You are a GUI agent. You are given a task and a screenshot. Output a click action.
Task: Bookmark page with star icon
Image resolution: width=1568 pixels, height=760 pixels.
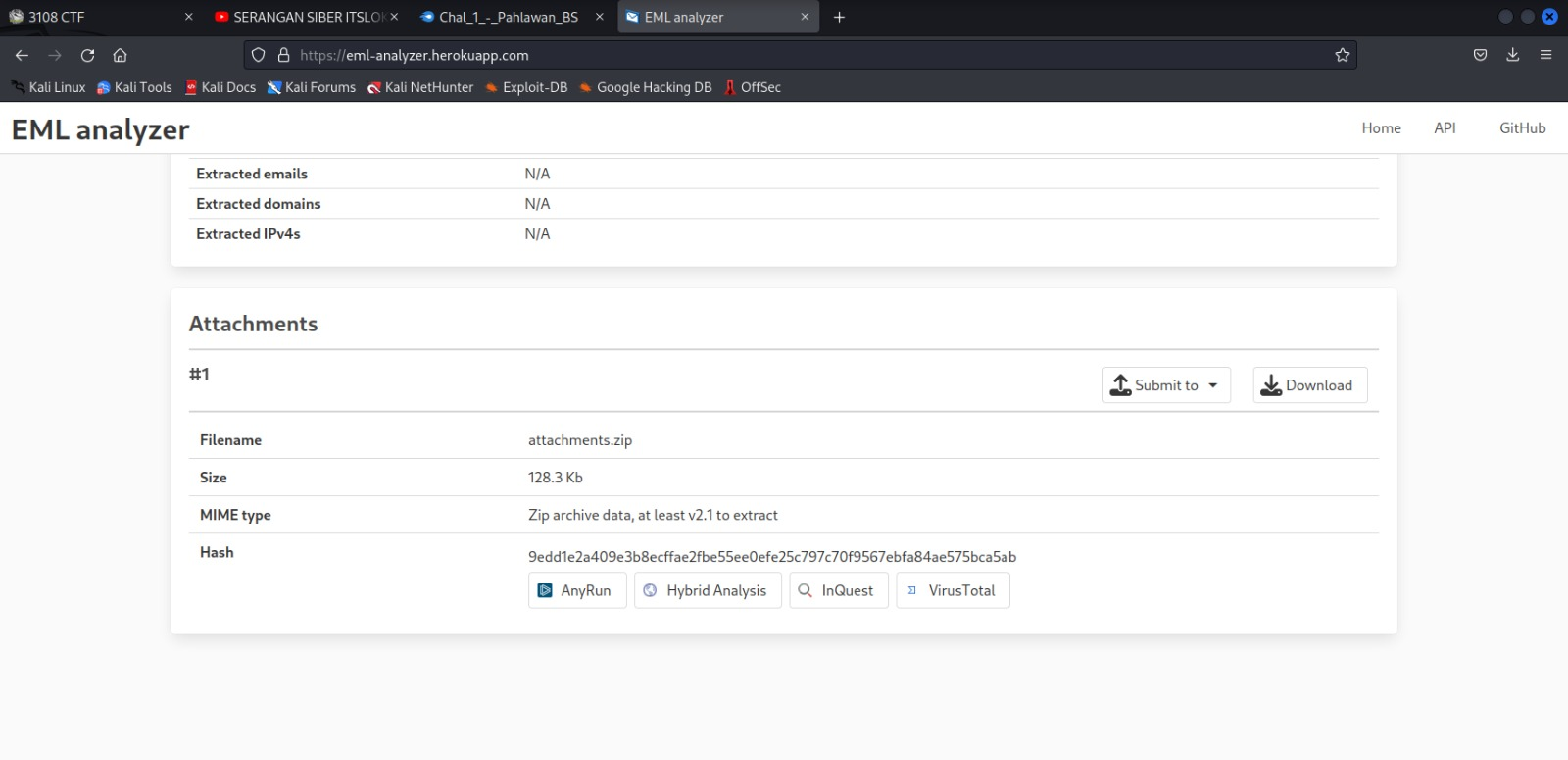tap(1342, 55)
